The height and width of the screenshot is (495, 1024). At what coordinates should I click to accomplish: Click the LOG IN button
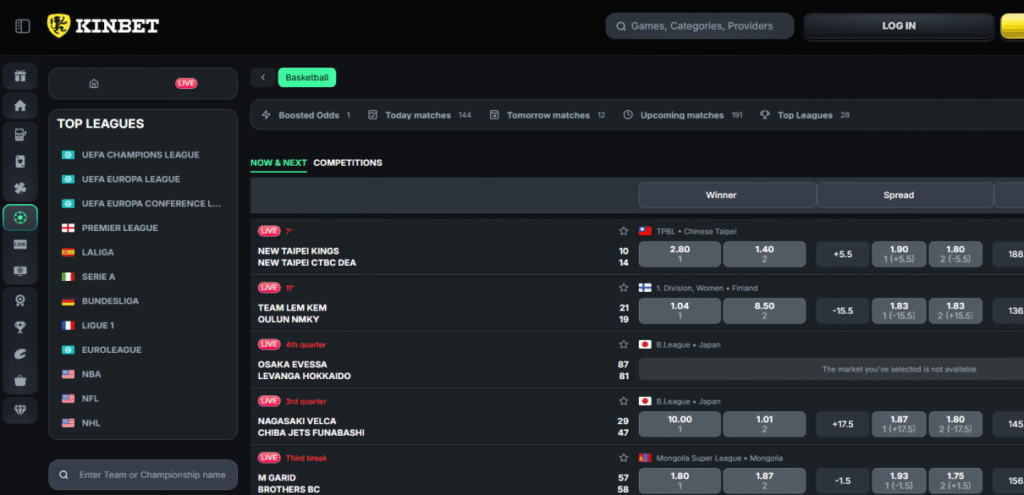click(899, 26)
